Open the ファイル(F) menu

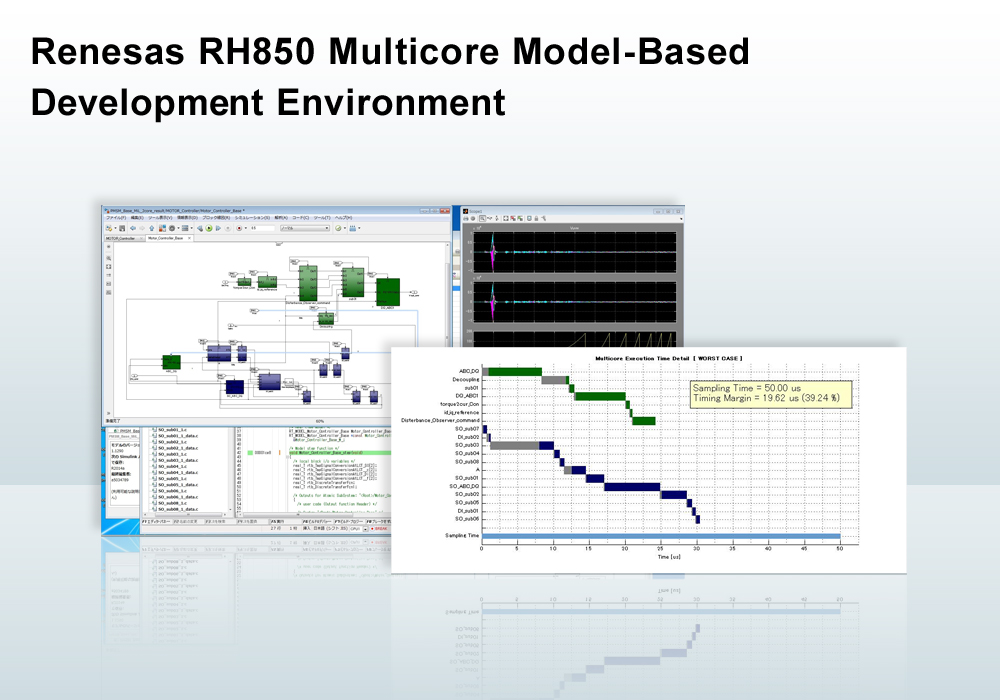(115, 218)
